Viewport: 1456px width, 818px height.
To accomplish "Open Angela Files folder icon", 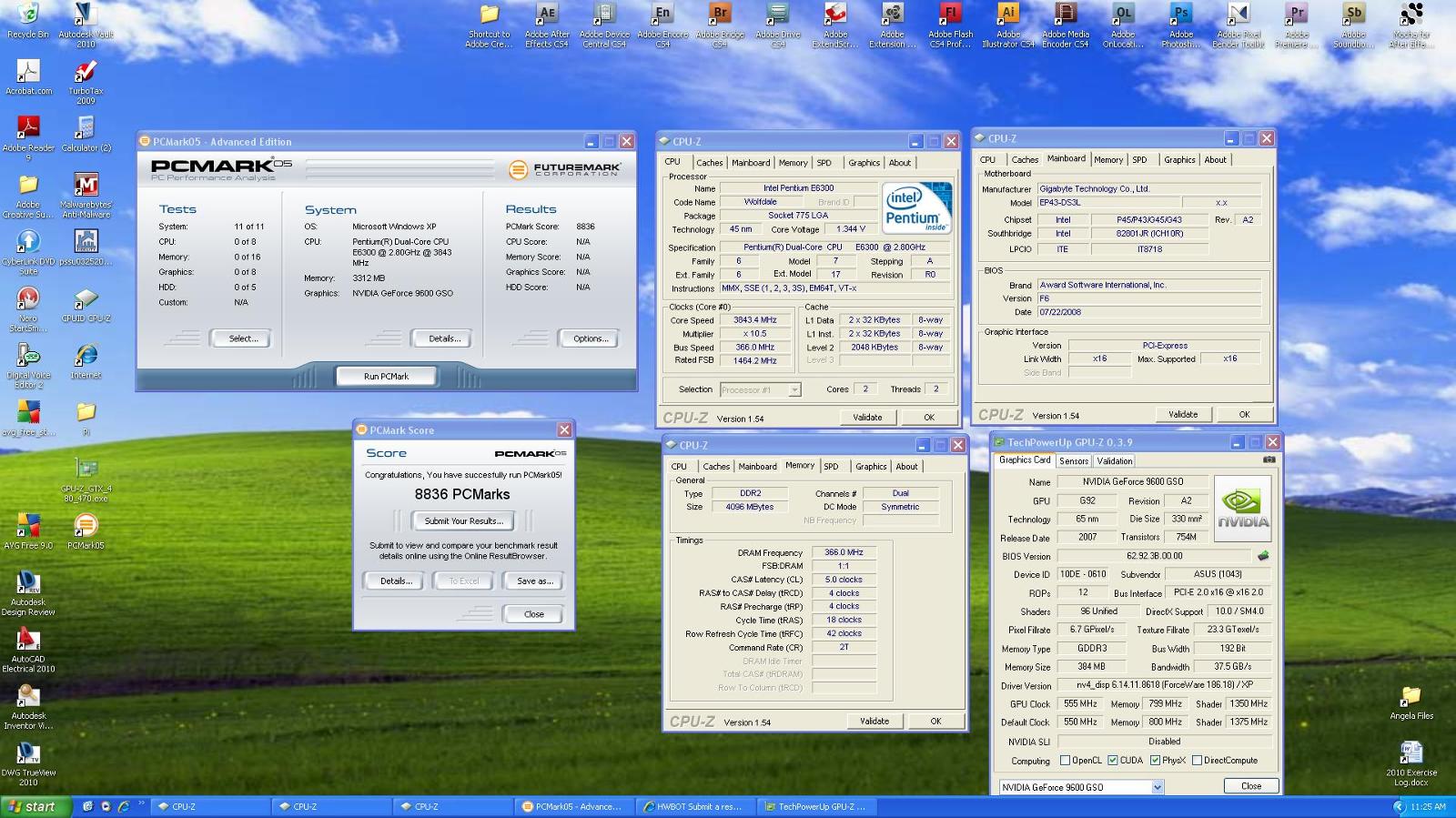I will 1411,702.
